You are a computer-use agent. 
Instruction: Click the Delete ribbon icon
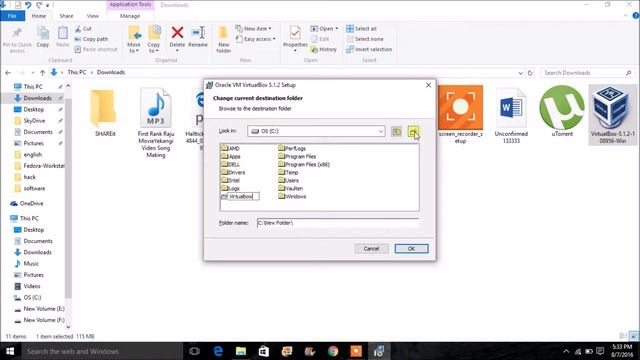pos(177,37)
